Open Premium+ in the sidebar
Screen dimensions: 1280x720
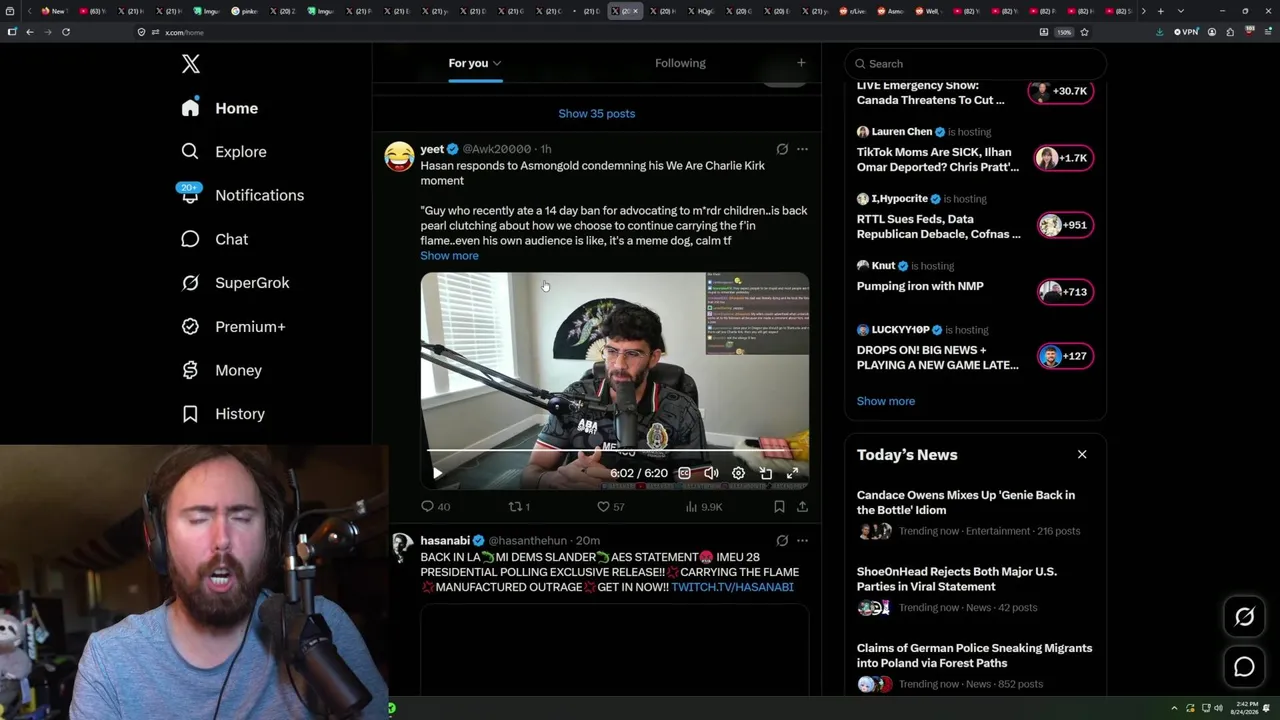pyautogui.click(x=233, y=327)
